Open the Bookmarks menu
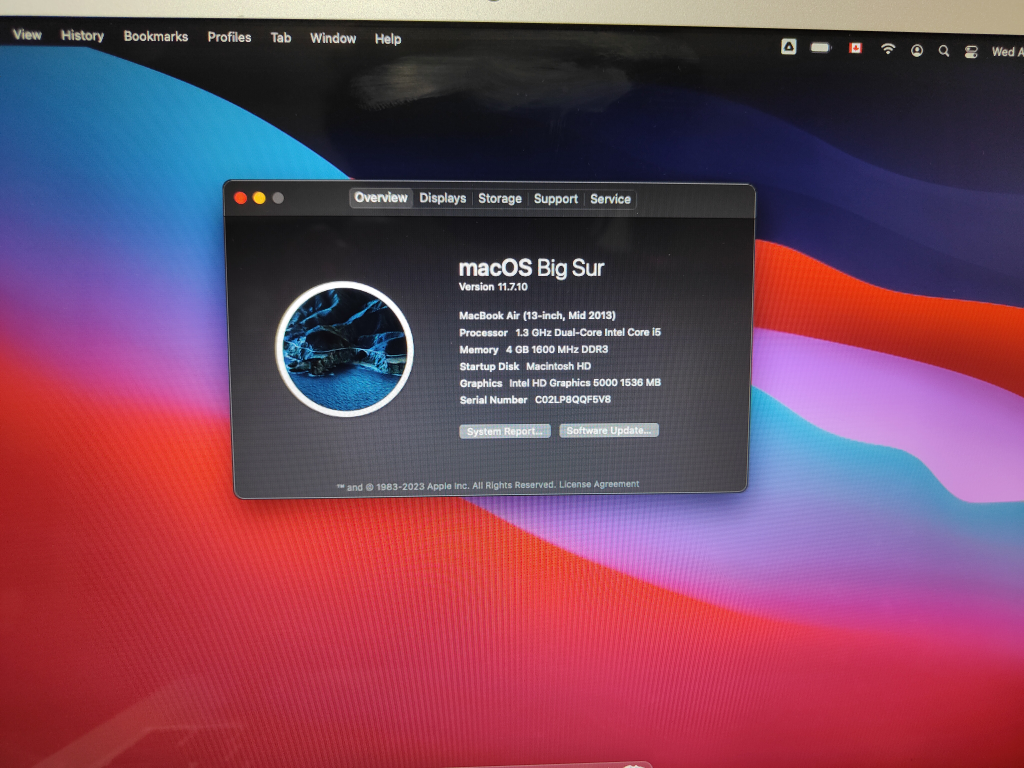 pyautogui.click(x=155, y=37)
